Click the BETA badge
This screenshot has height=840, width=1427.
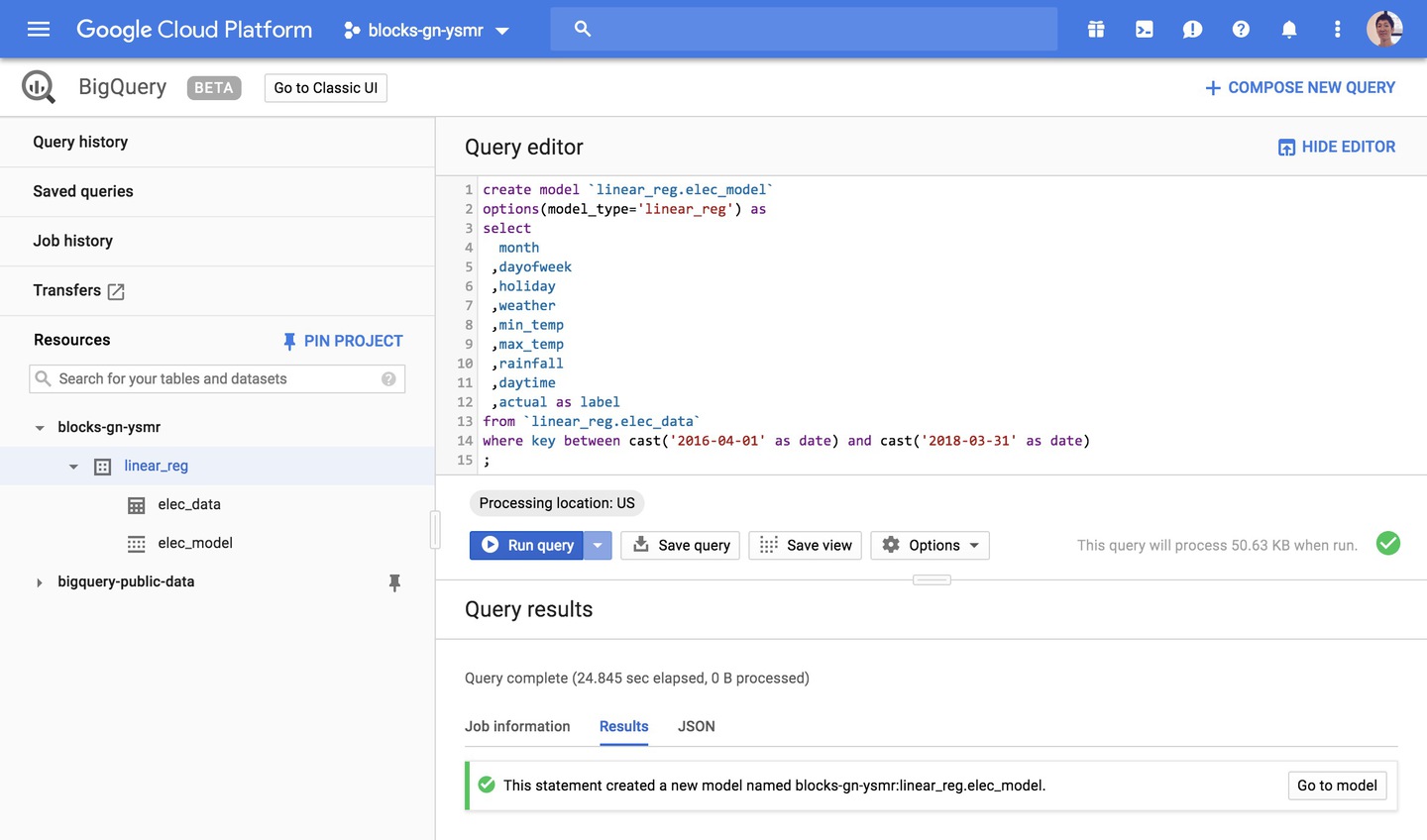point(214,88)
